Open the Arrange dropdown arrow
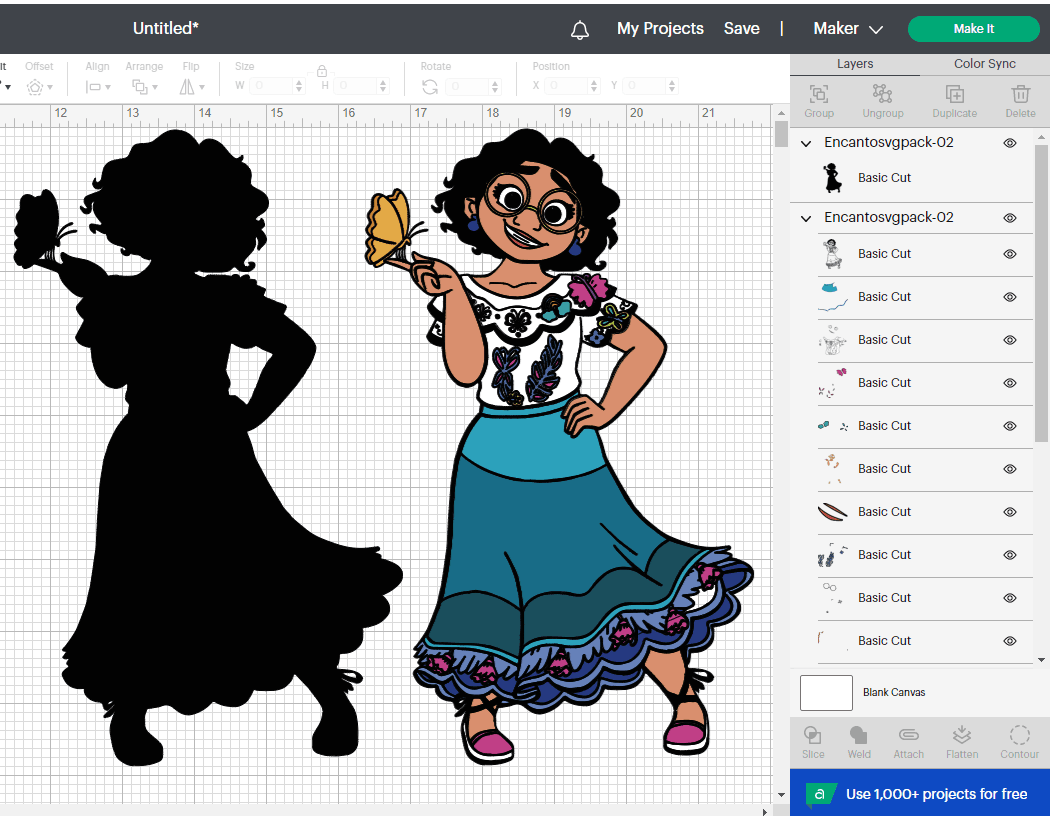Image resolution: width=1050 pixels, height=816 pixels. [x=155, y=88]
